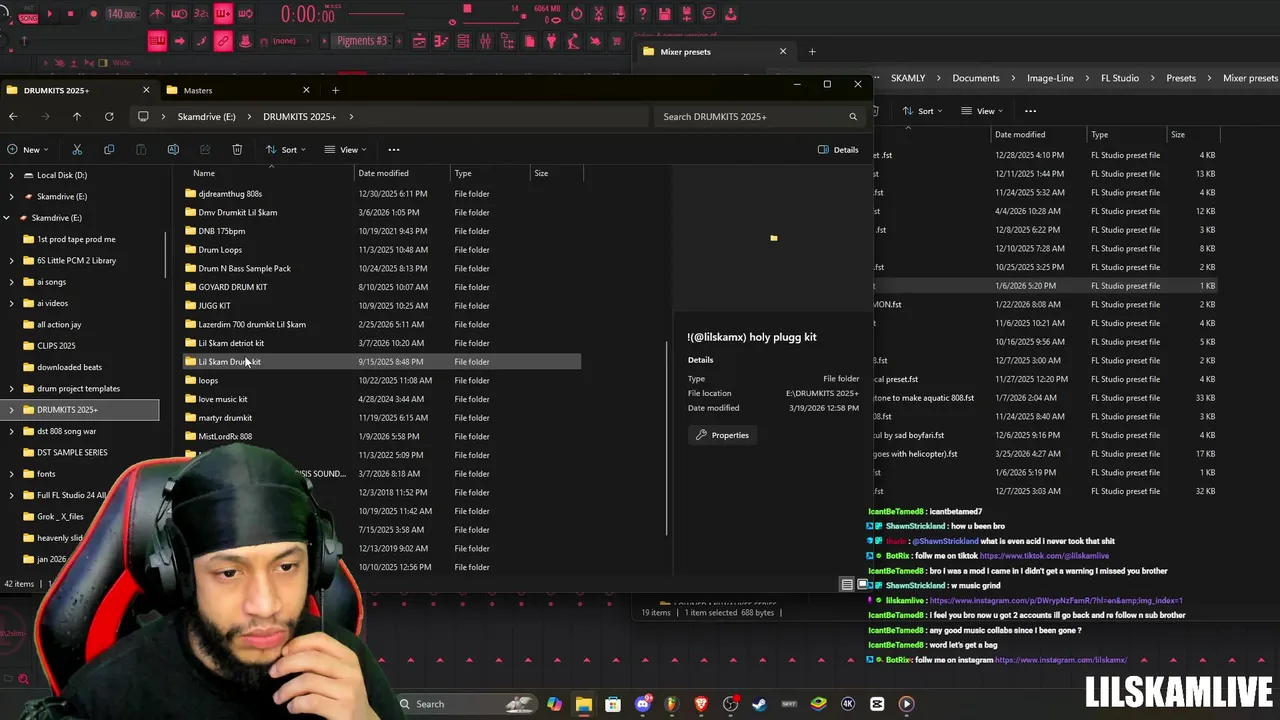The image size is (1280, 720).
Task: Click the 140.000 tempo field
Action: point(122,14)
